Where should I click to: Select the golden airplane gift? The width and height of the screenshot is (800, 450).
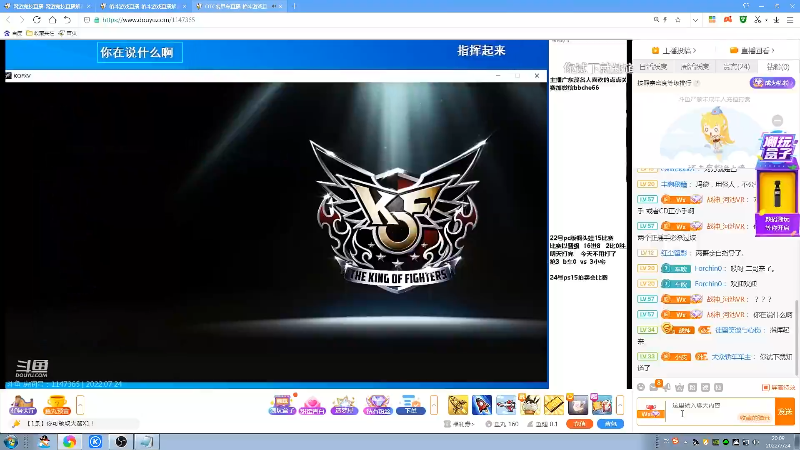(x=458, y=405)
